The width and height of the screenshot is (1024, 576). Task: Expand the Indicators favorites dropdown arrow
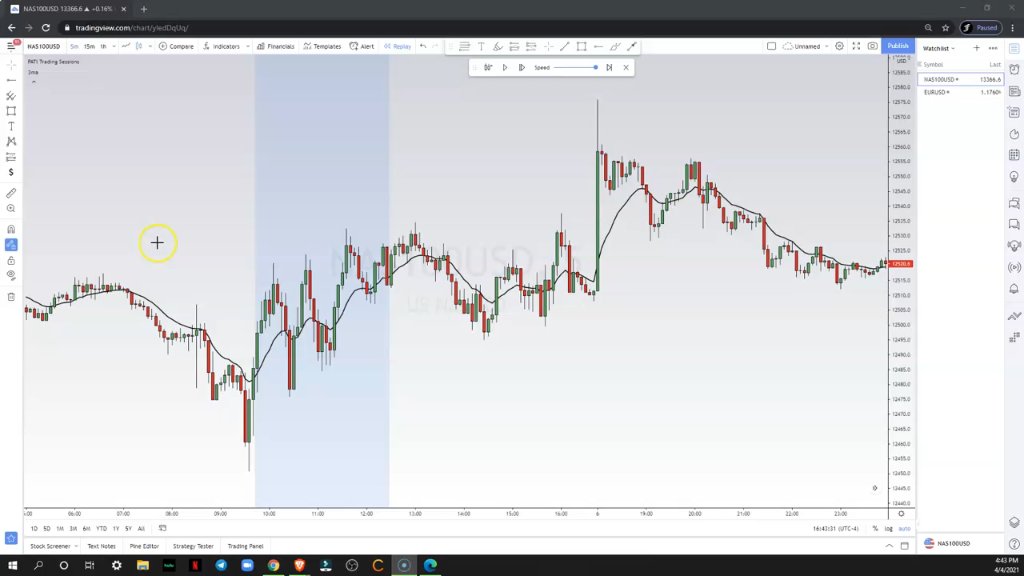248,46
